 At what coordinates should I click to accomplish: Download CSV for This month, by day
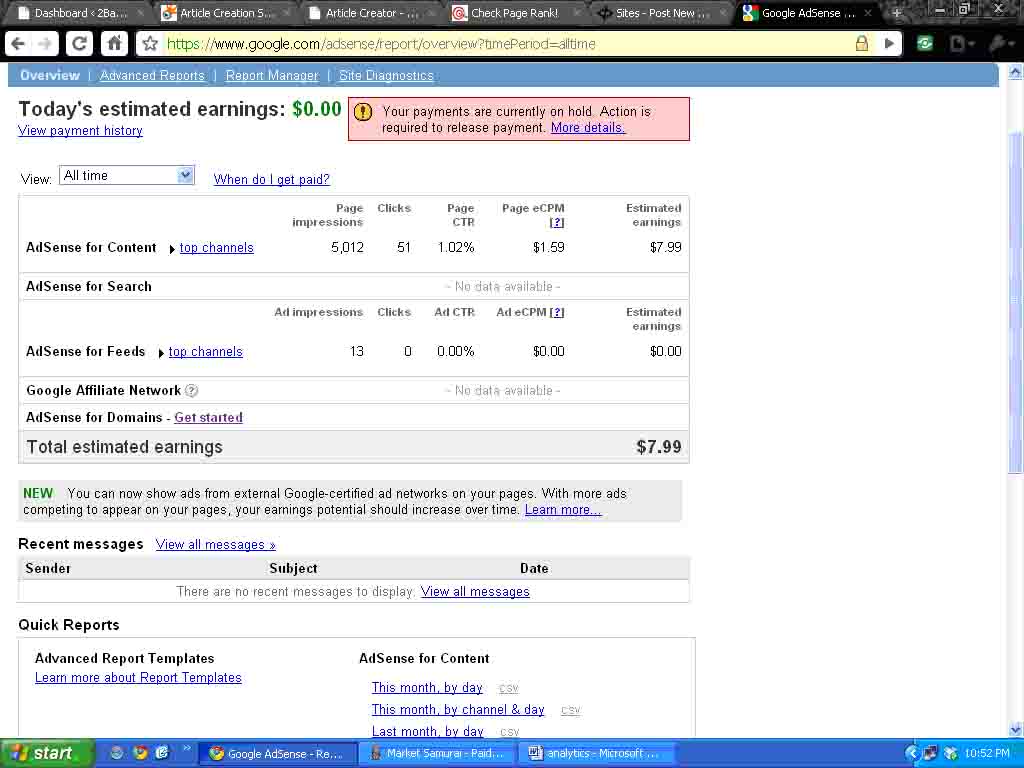point(509,688)
